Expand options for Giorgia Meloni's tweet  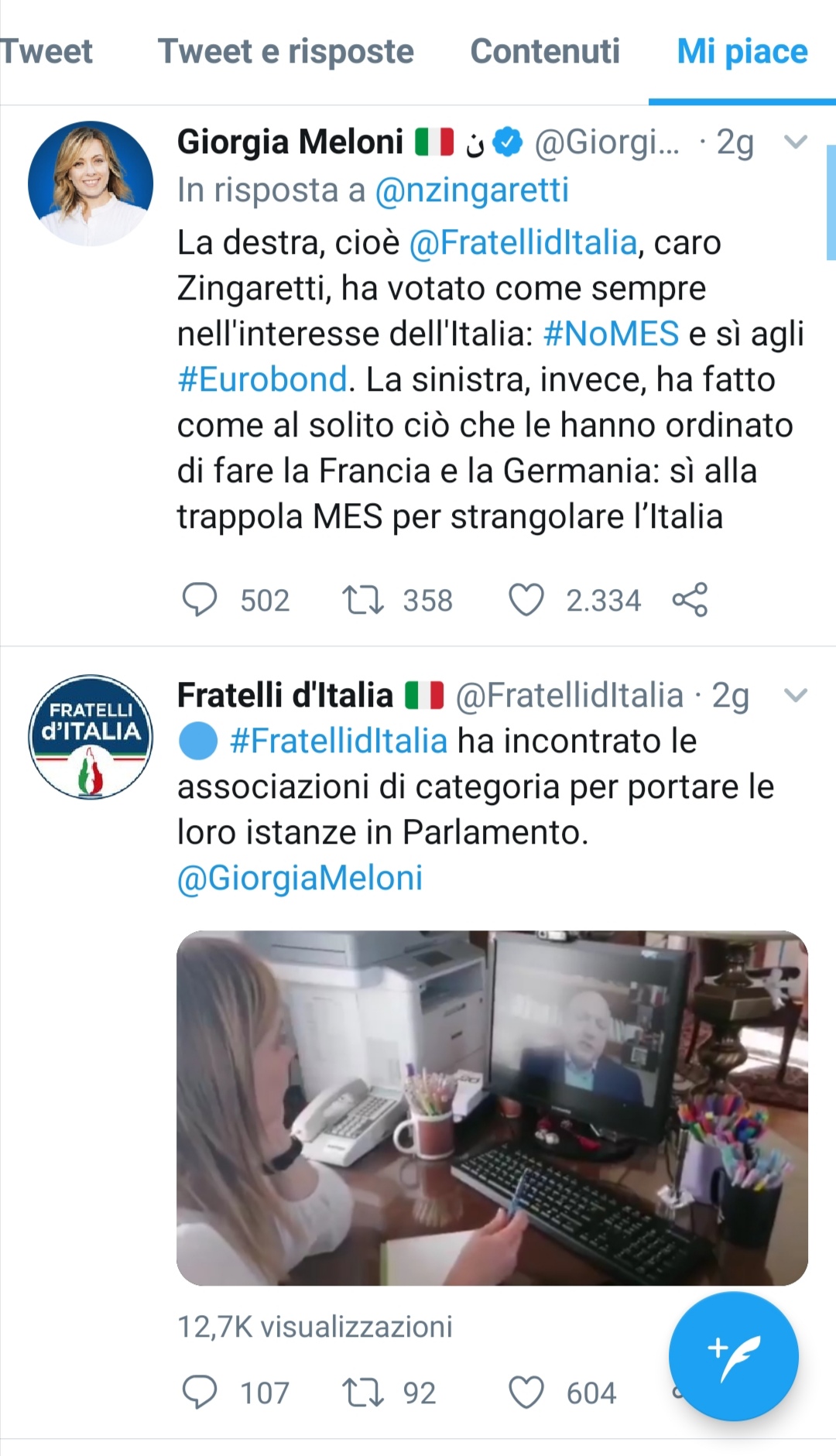[796, 142]
